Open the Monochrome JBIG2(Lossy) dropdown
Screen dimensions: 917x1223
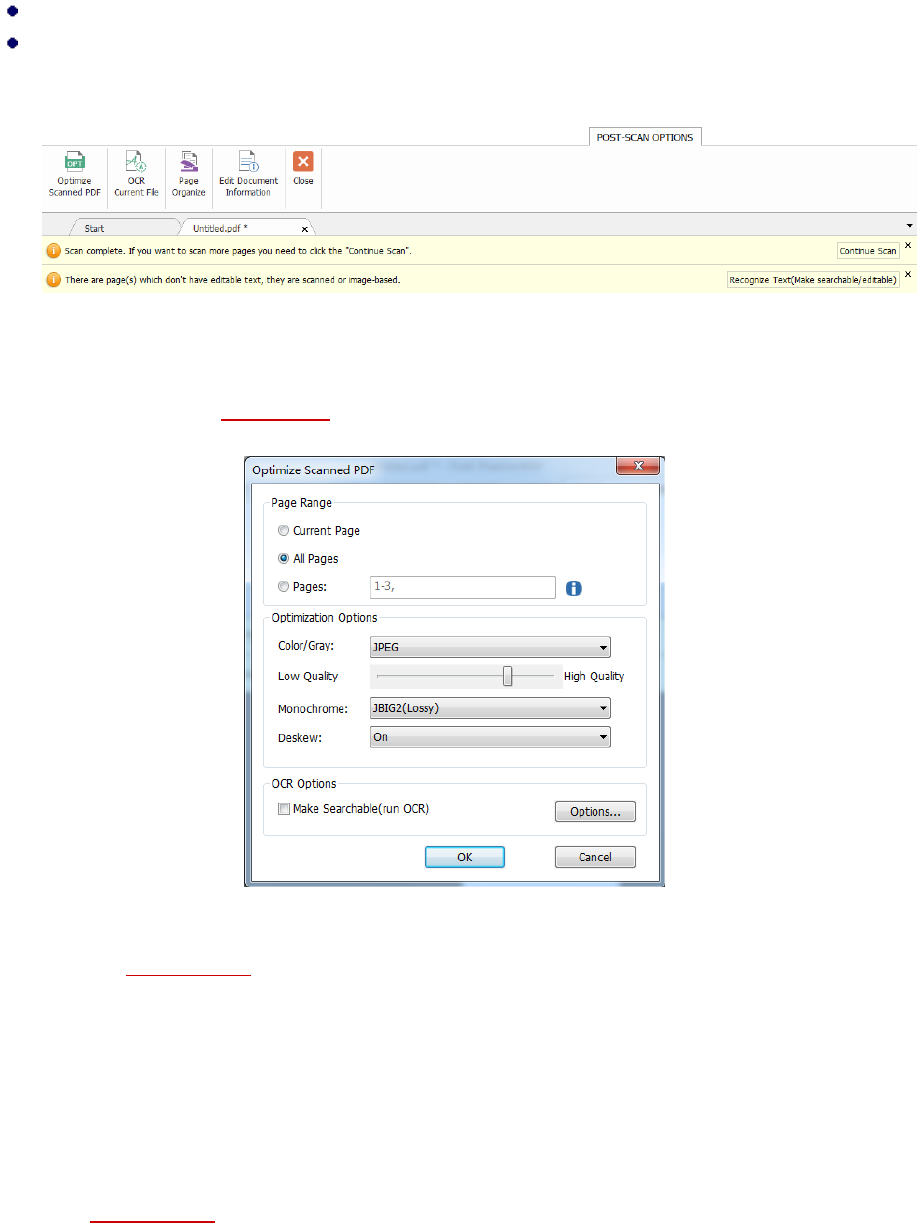[490, 708]
